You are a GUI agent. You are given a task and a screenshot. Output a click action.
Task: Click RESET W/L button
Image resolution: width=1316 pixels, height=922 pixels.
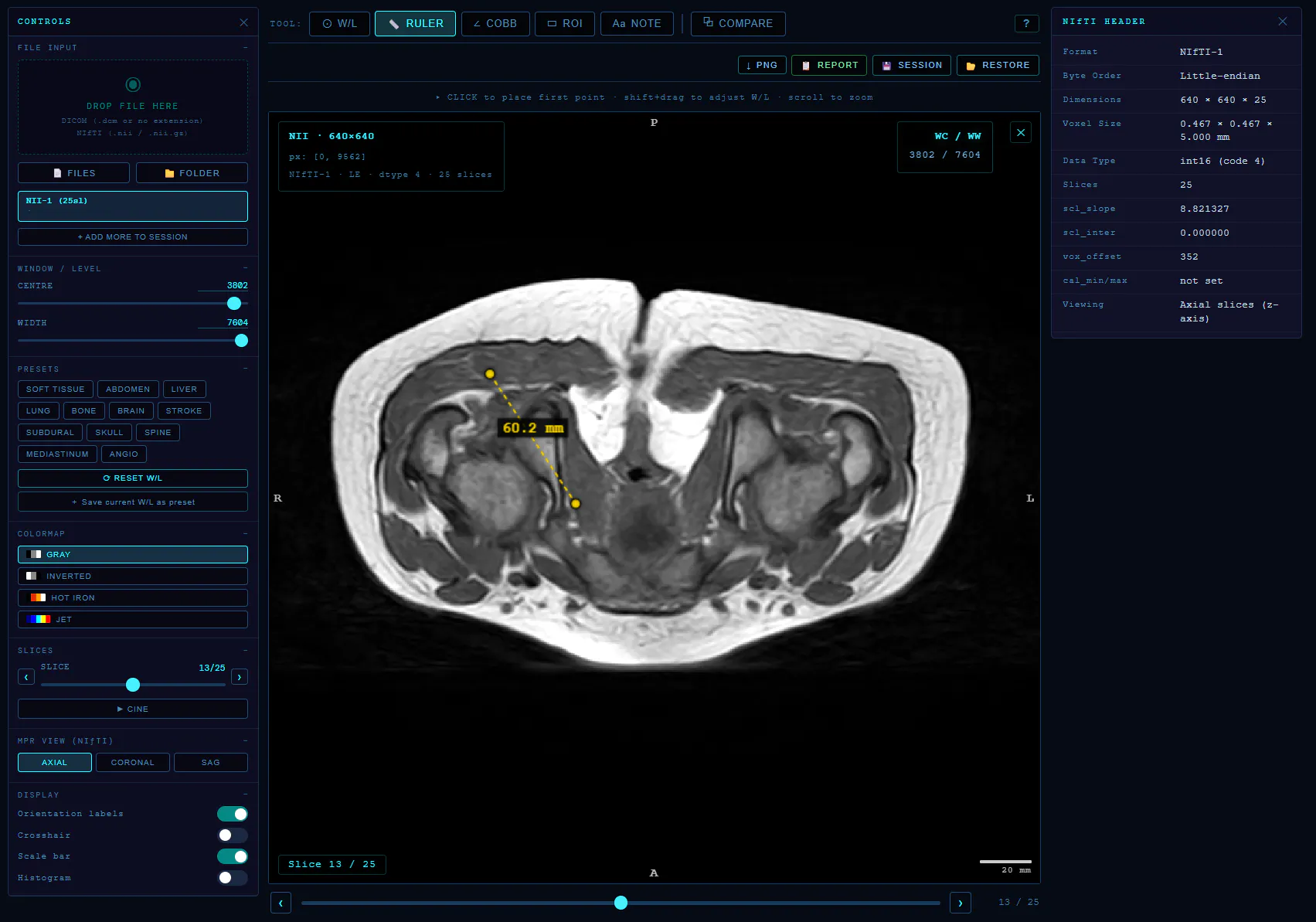tap(133, 478)
